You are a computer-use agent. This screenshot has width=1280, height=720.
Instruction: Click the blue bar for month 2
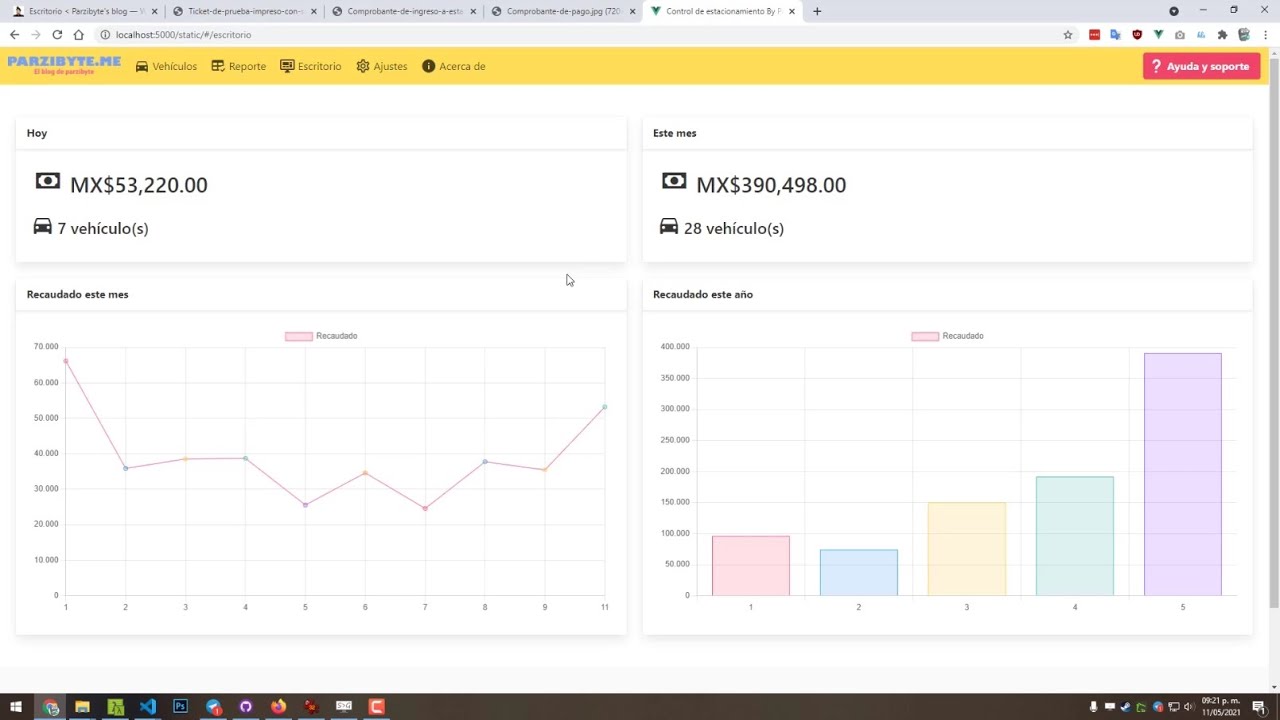pos(859,573)
